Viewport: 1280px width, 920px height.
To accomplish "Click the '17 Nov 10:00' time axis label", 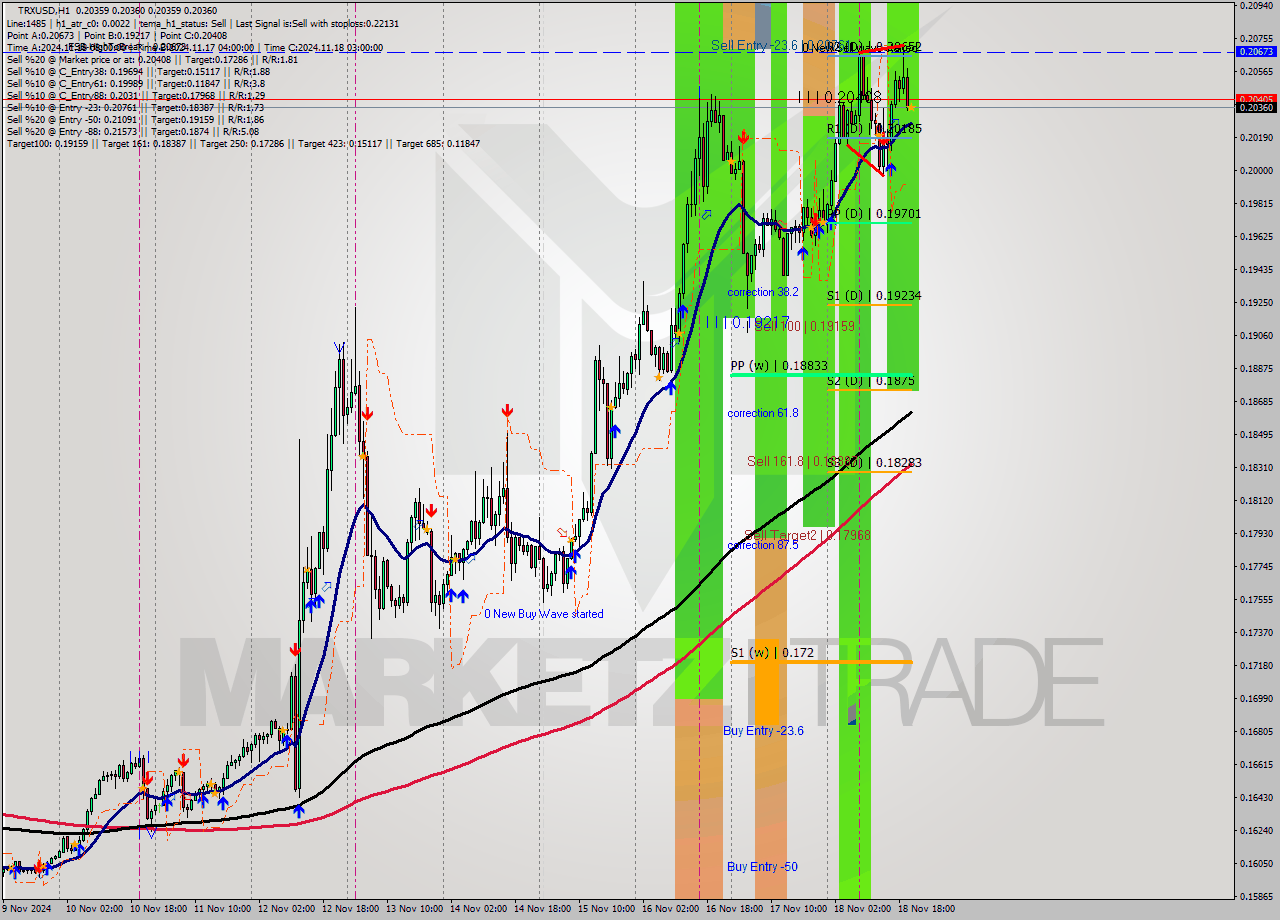I will coord(797,909).
